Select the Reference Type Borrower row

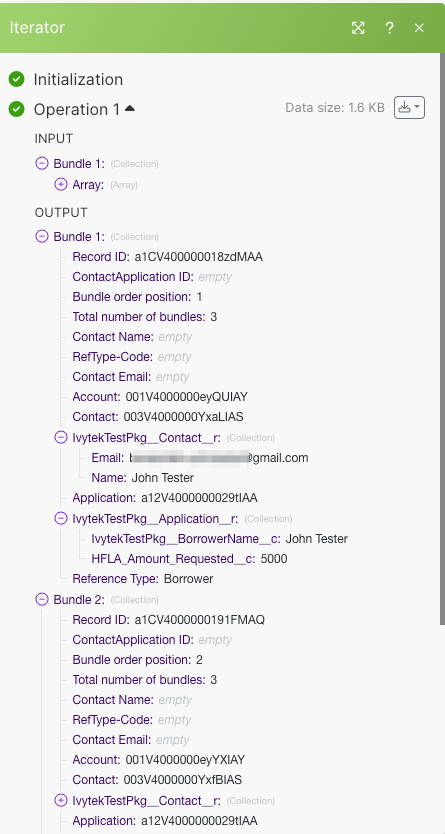point(142,579)
